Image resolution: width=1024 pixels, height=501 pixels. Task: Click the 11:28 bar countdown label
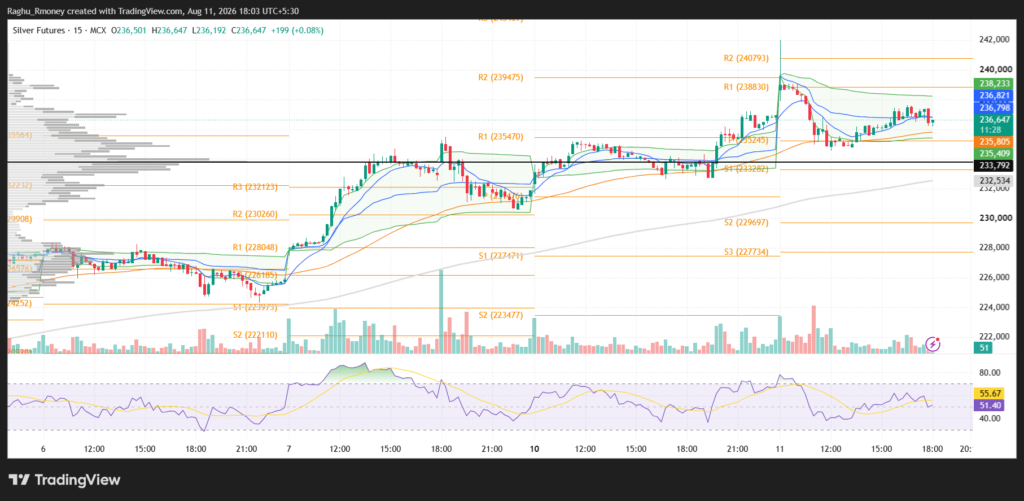click(x=991, y=129)
